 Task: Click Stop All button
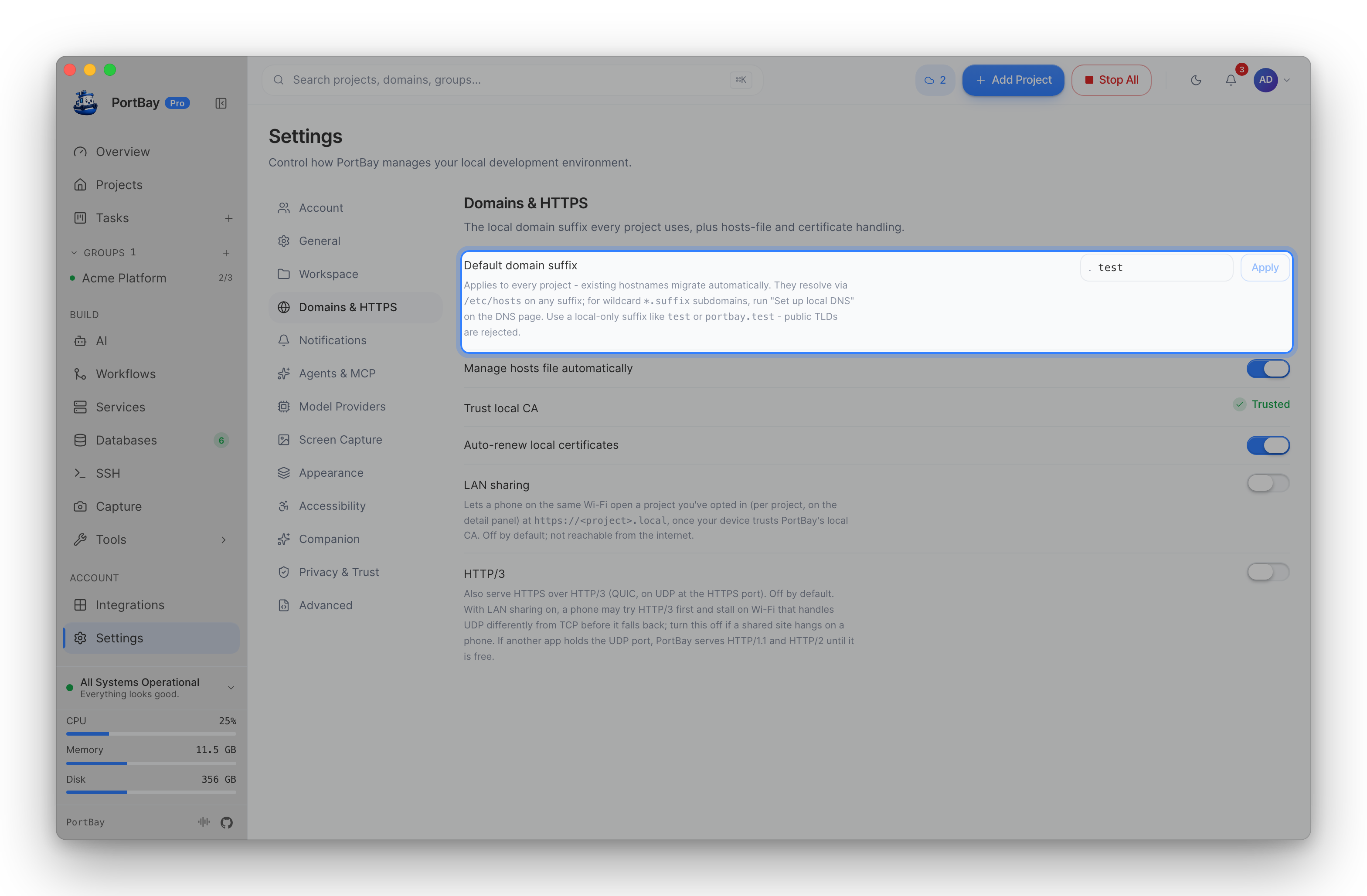click(1111, 80)
